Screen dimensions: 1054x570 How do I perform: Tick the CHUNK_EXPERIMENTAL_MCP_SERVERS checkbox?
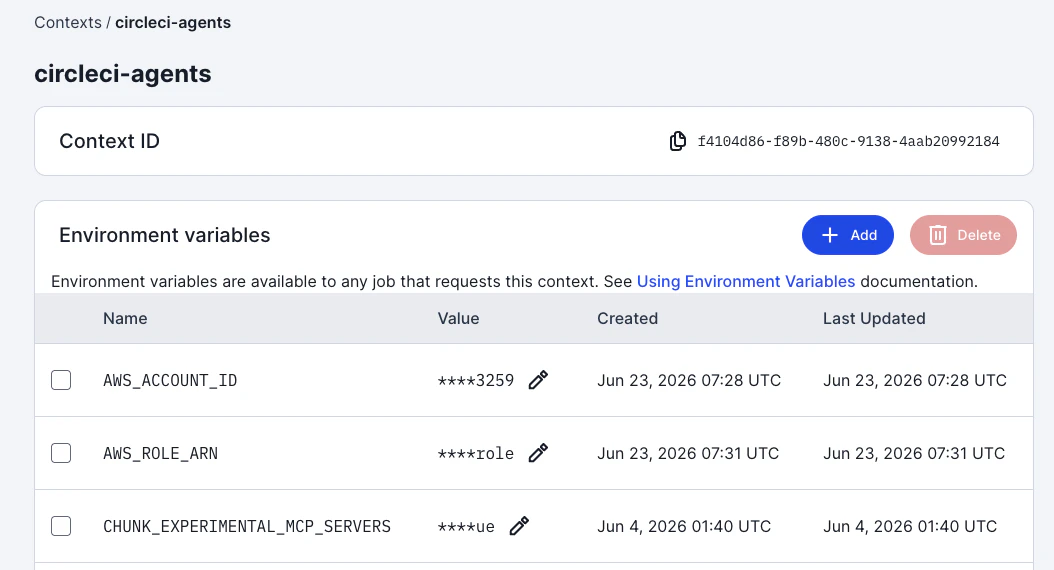(x=61, y=526)
